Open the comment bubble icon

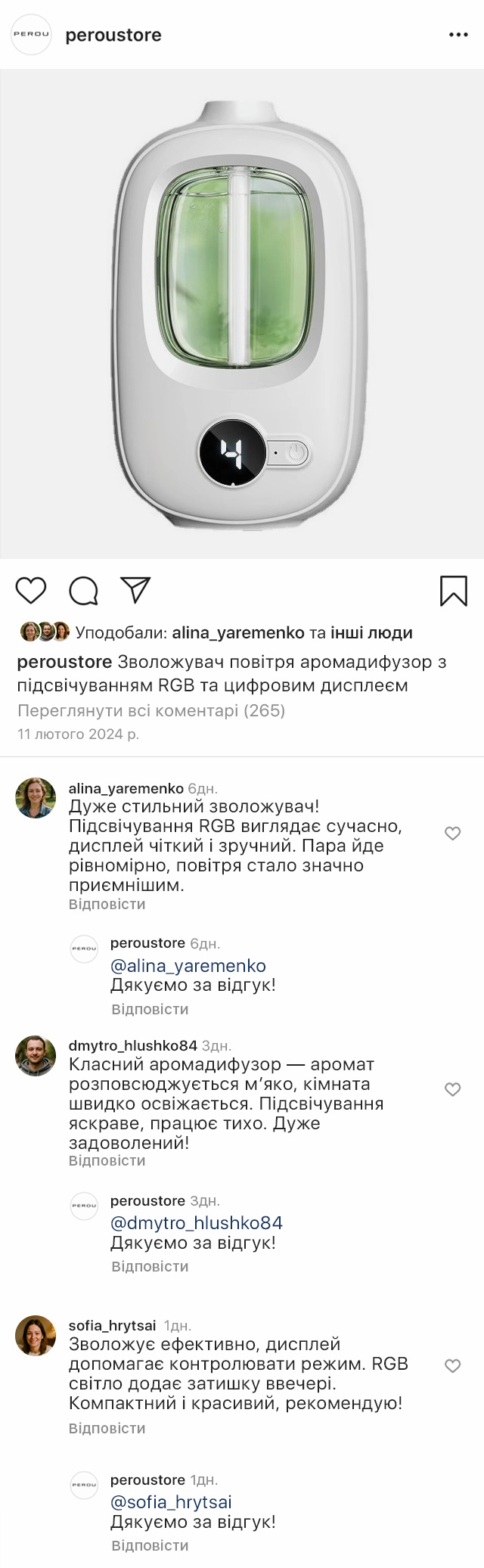83,591
